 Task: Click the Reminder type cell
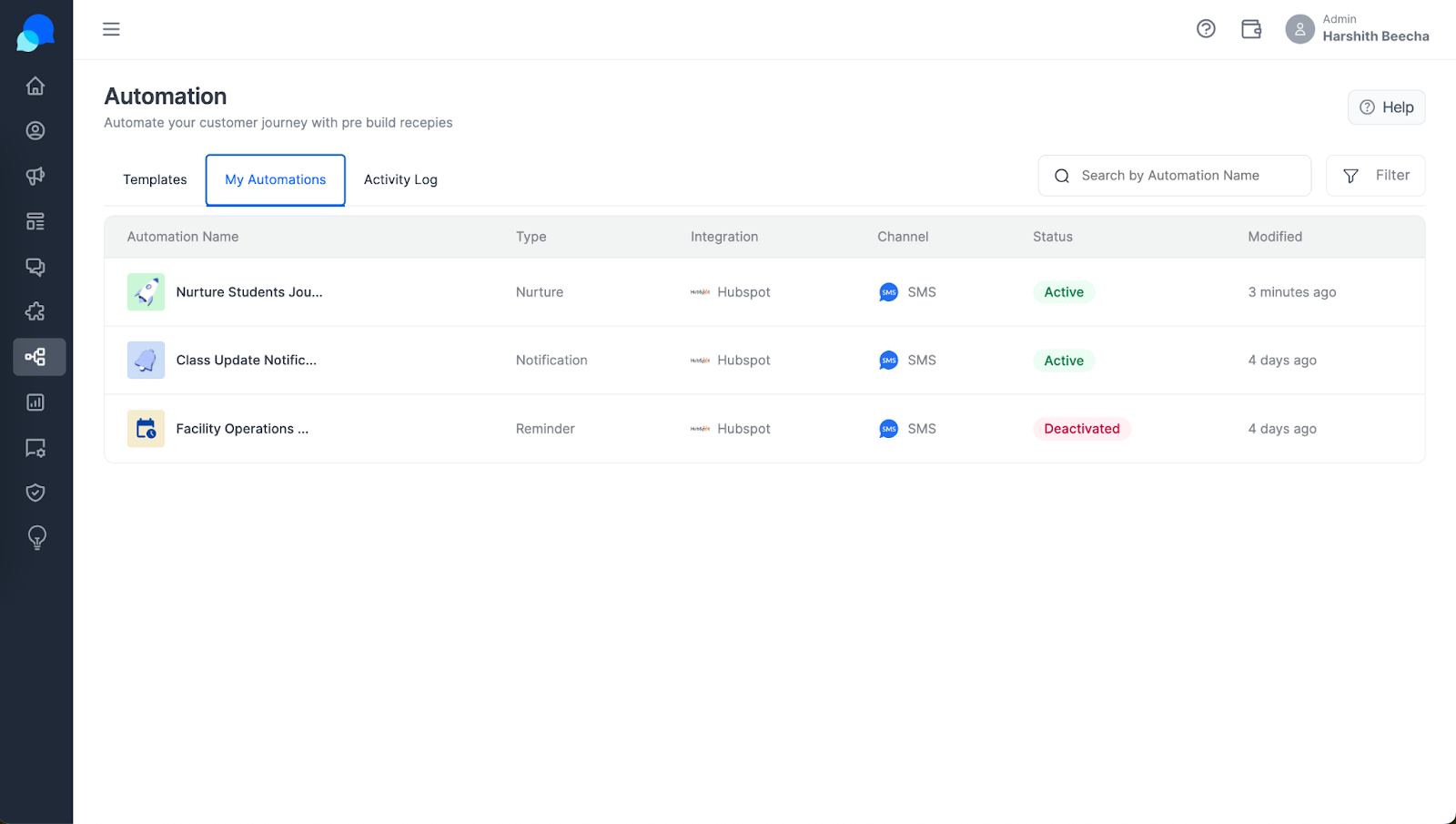coord(545,429)
